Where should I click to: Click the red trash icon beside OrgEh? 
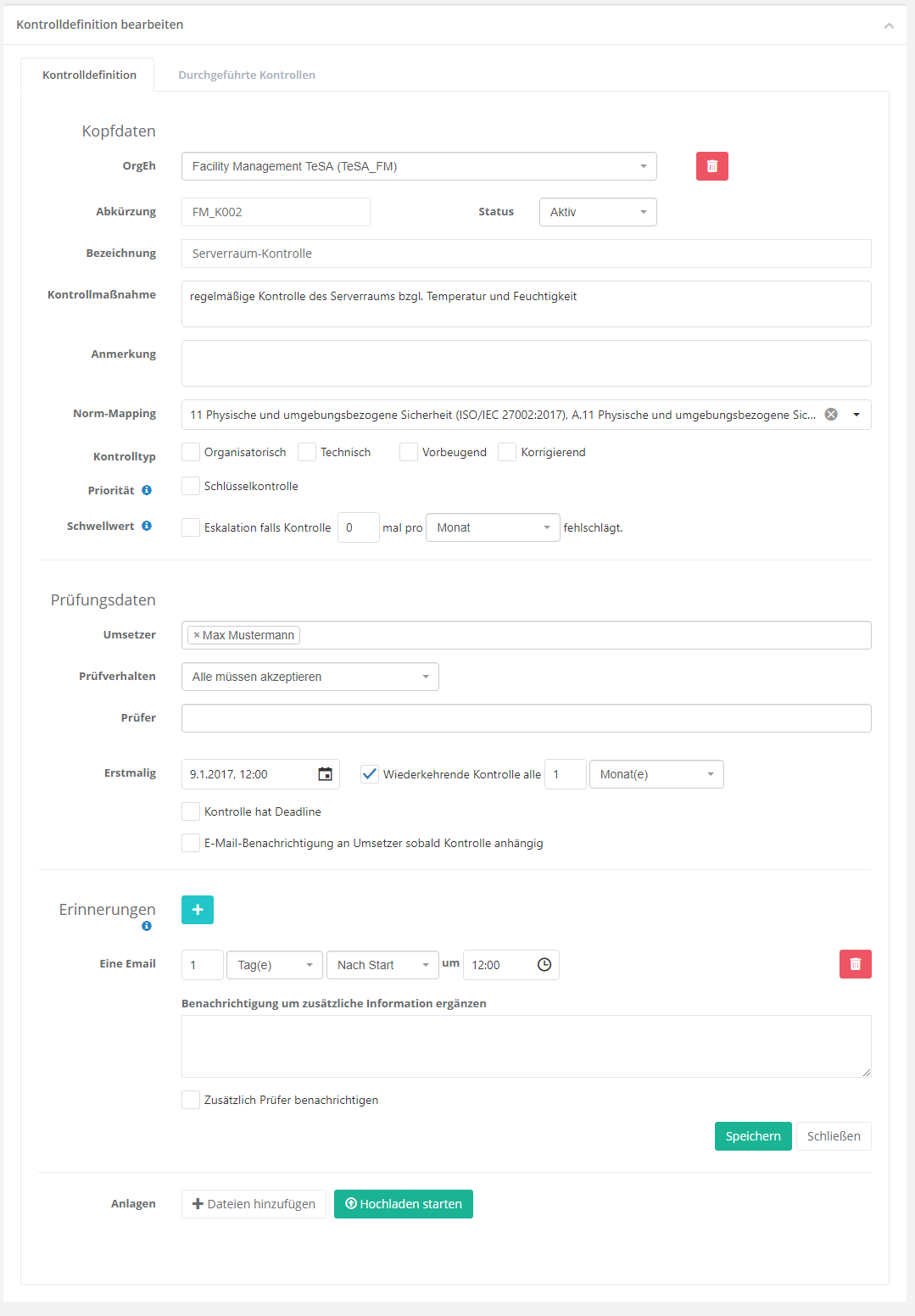(x=711, y=166)
